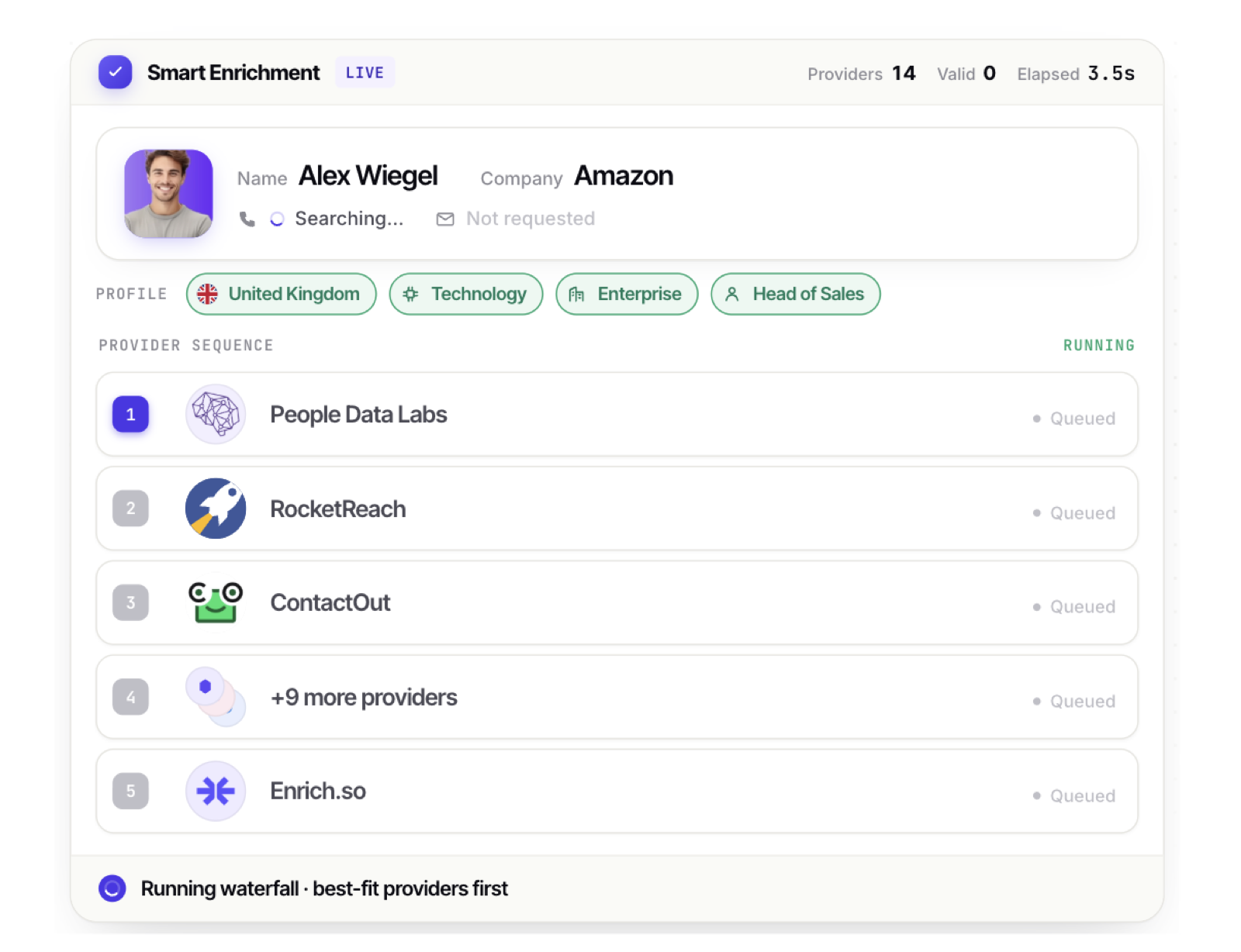The image size is (1241, 952).
Task: Click the ContactOut provider name
Action: tap(330, 603)
